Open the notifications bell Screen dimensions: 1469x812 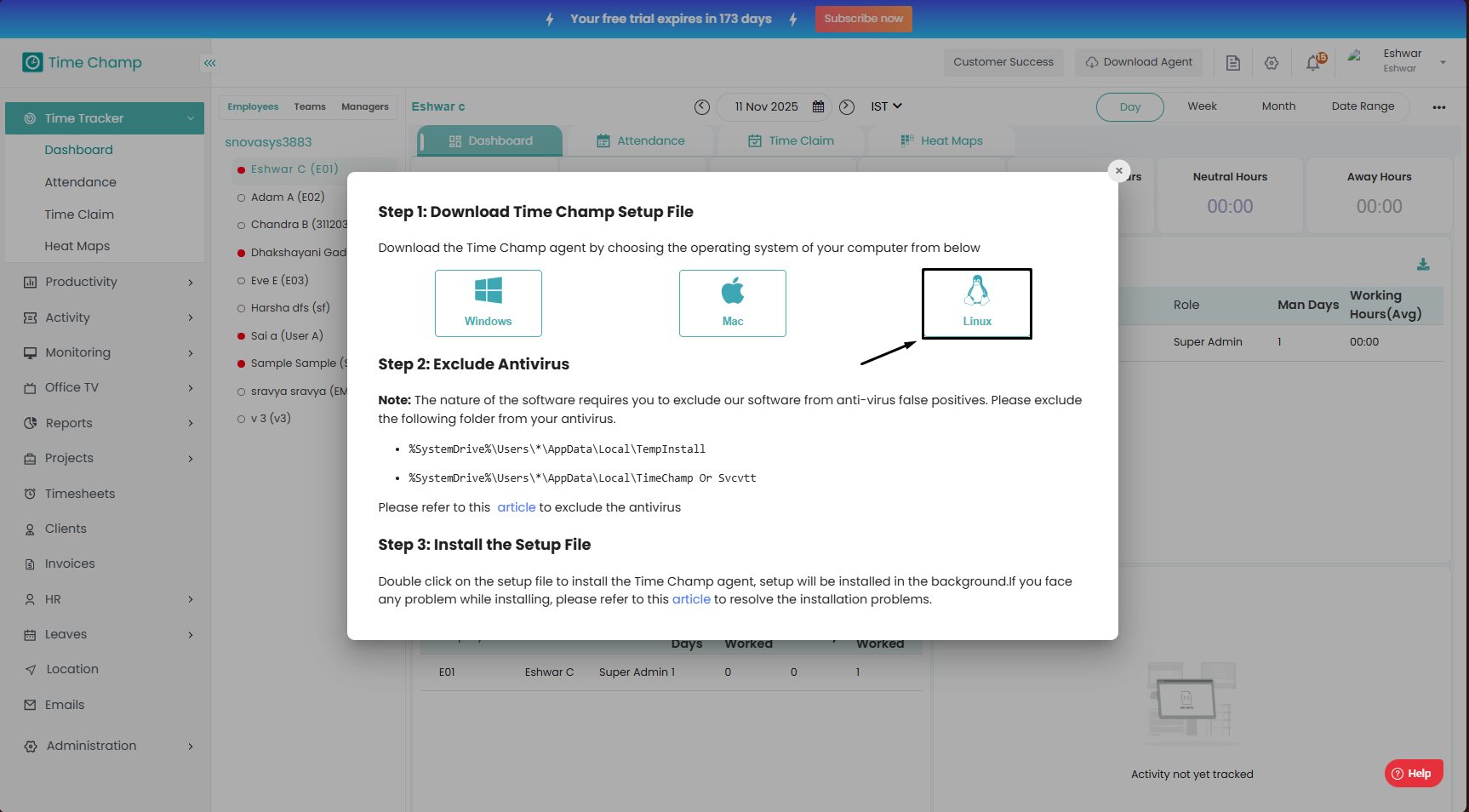[x=1314, y=62]
